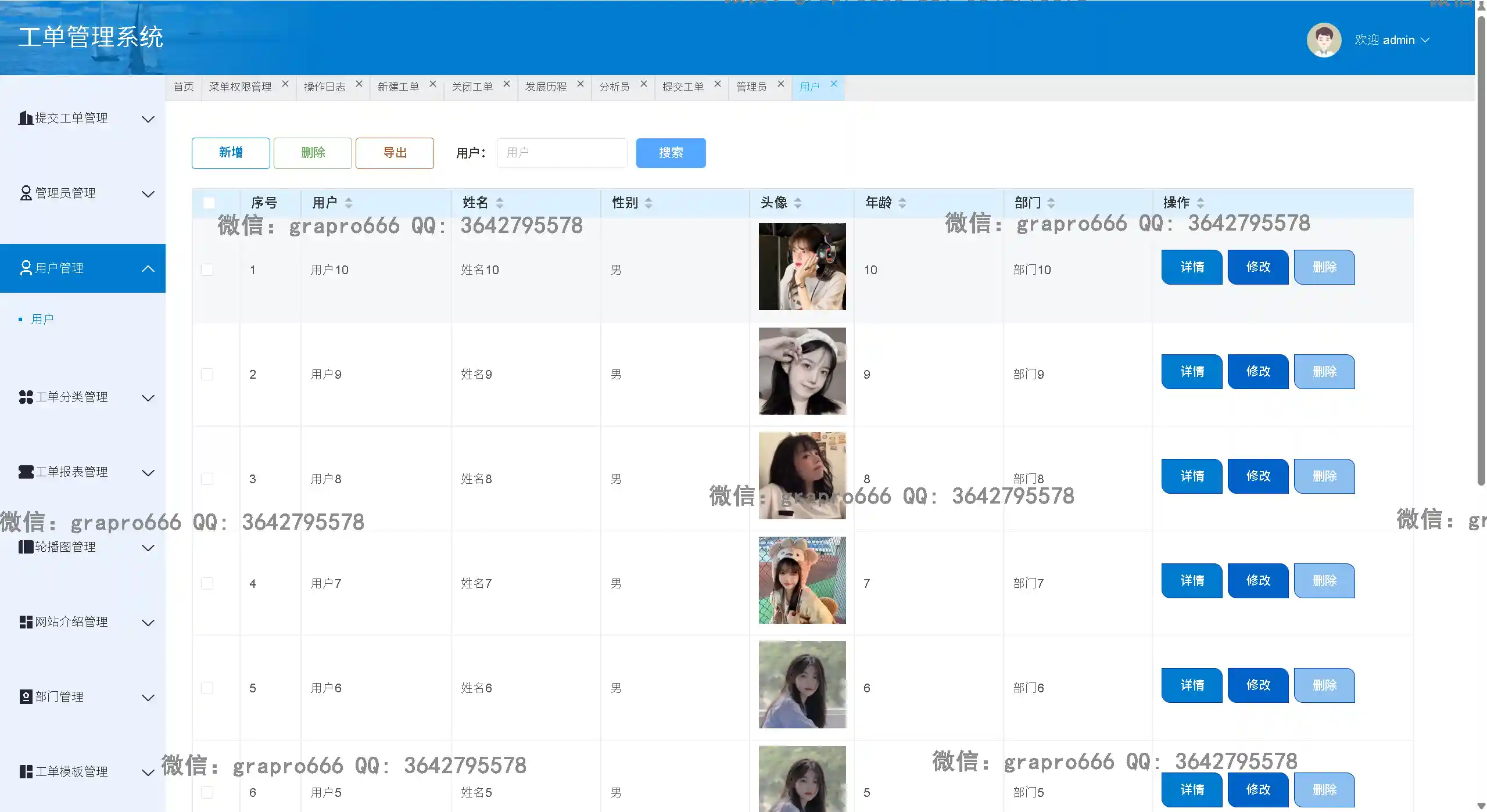Expand the 管理员管理 sidebar menu
This screenshot has width=1487, height=812.
pyautogui.click(x=148, y=193)
